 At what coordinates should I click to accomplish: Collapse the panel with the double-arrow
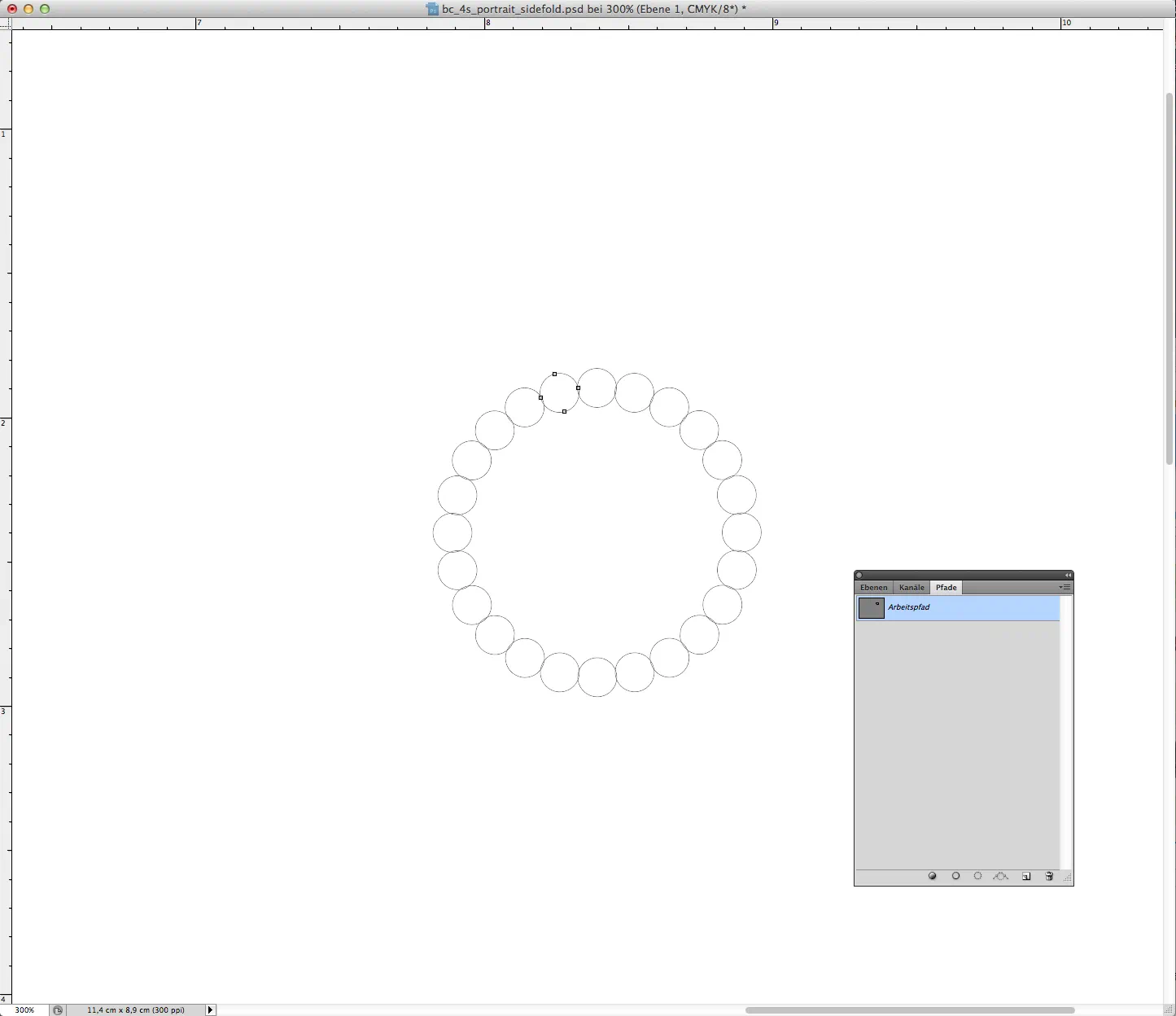click(x=1068, y=575)
